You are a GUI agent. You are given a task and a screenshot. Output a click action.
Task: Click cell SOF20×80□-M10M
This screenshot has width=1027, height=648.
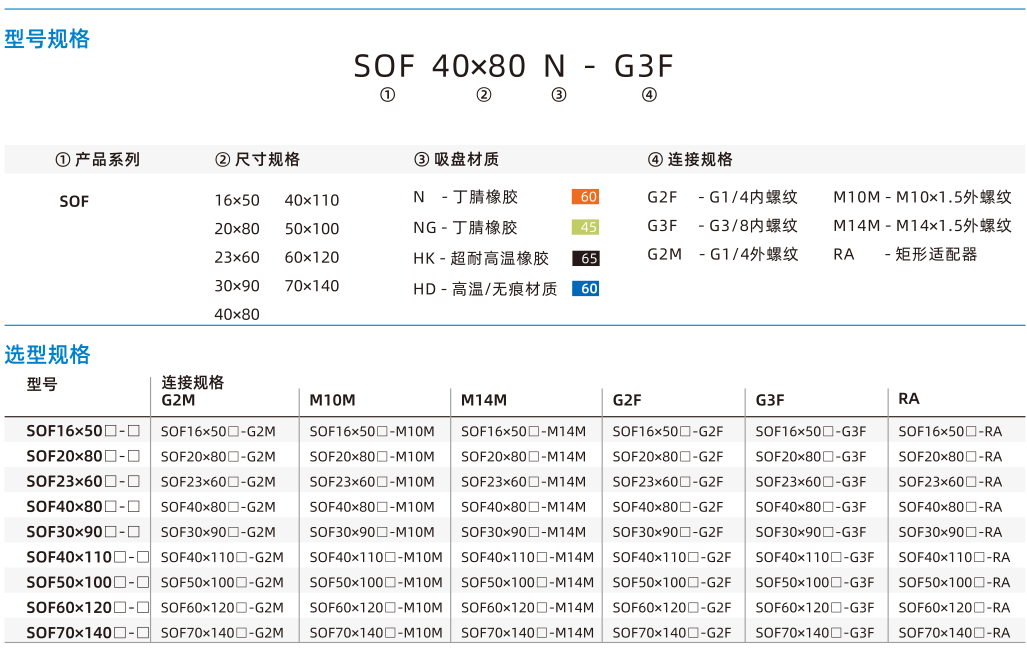pos(372,457)
